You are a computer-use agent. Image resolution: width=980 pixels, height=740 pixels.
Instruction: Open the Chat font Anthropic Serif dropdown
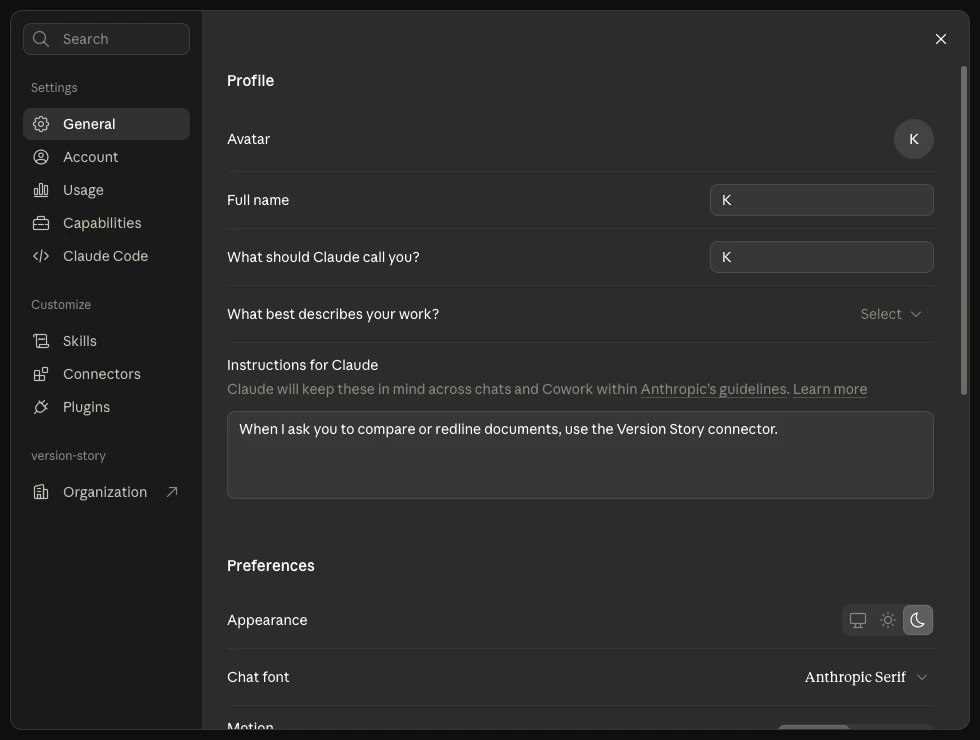[x=866, y=678]
